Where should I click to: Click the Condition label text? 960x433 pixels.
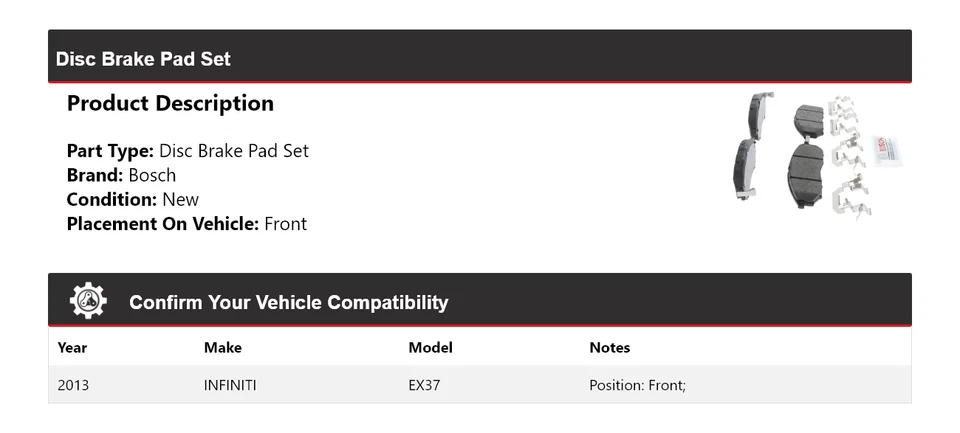point(112,199)
